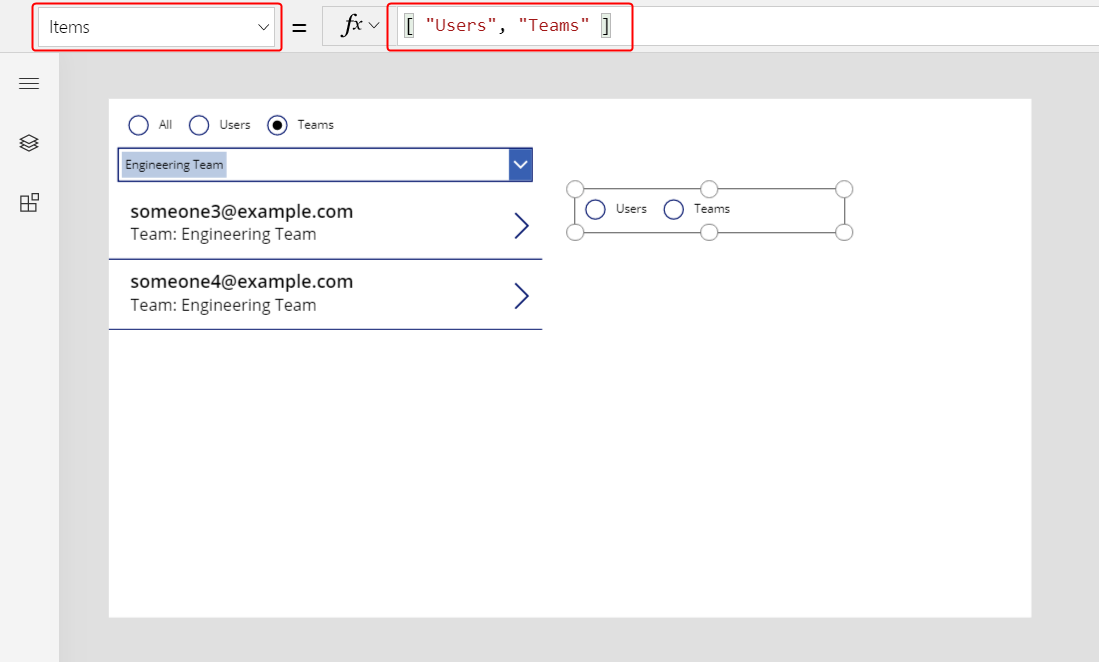Click the bottom-middle handle of radio control

709,233
